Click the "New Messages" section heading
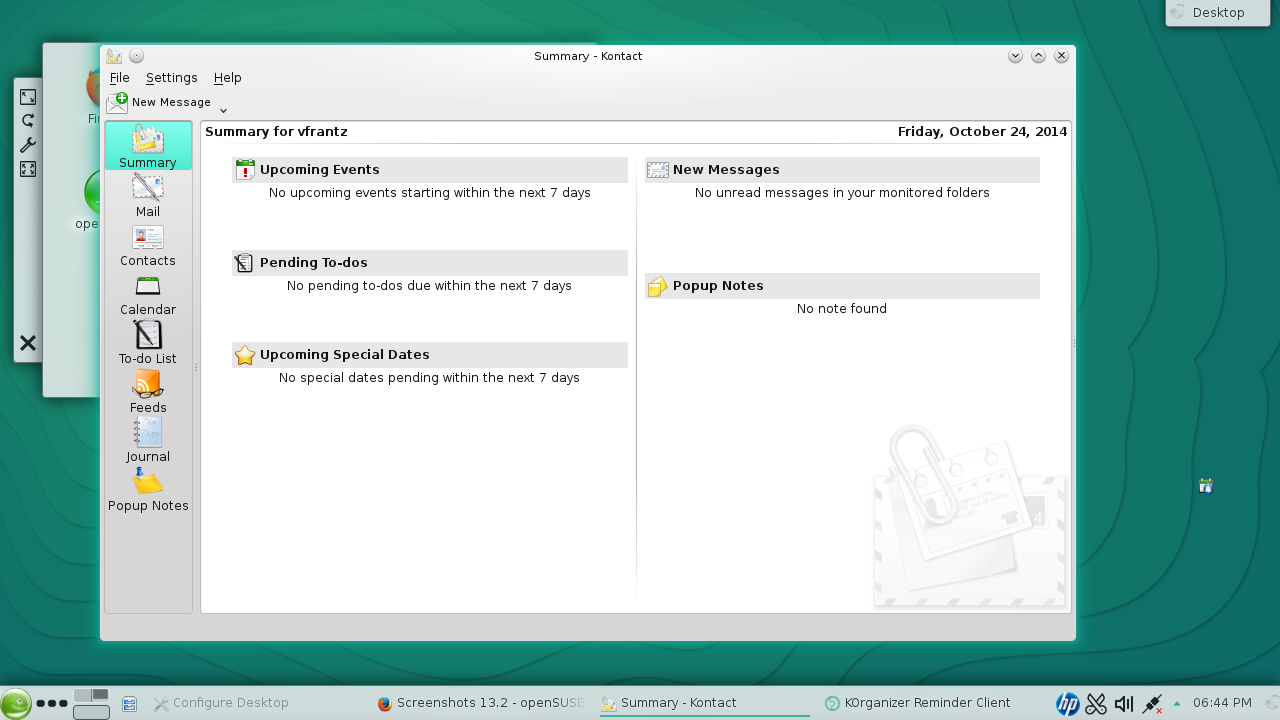This screenshot has width=1280, height=720. [x=726, y=170]
